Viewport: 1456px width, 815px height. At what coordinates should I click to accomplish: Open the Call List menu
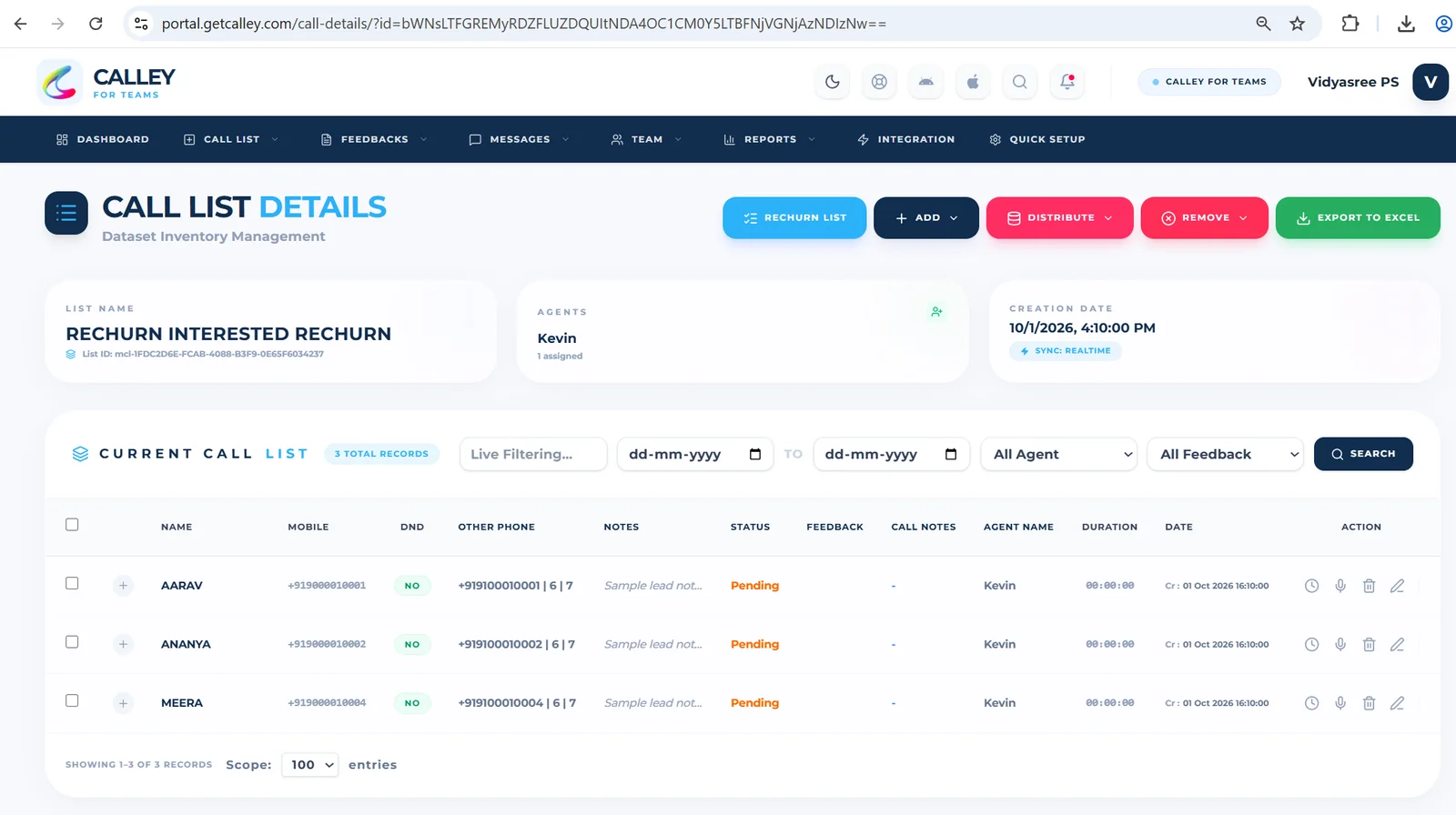click(231, 139)
